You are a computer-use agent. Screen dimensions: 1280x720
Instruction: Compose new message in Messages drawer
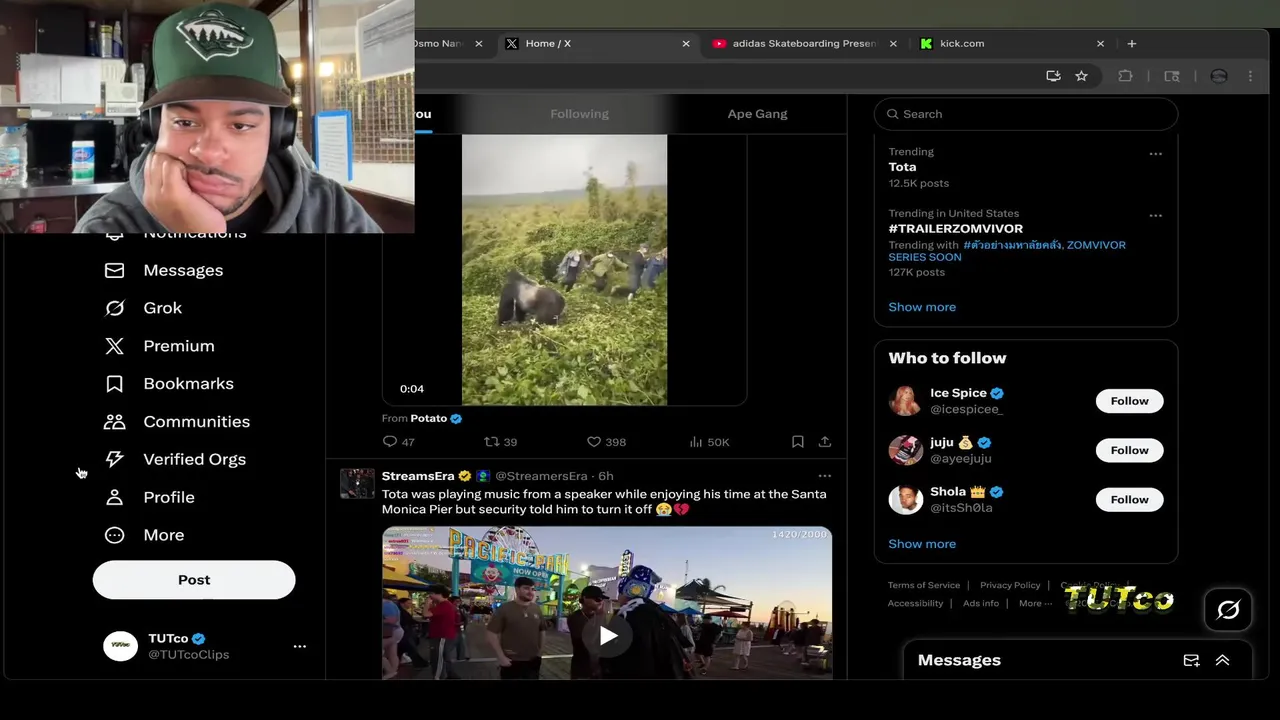(1191, 660)
